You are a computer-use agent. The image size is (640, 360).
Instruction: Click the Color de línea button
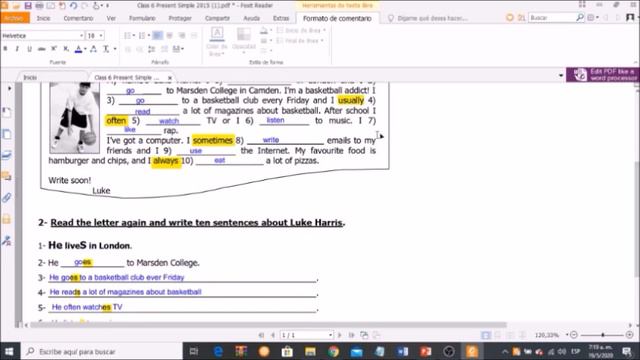tap(217, 41)
